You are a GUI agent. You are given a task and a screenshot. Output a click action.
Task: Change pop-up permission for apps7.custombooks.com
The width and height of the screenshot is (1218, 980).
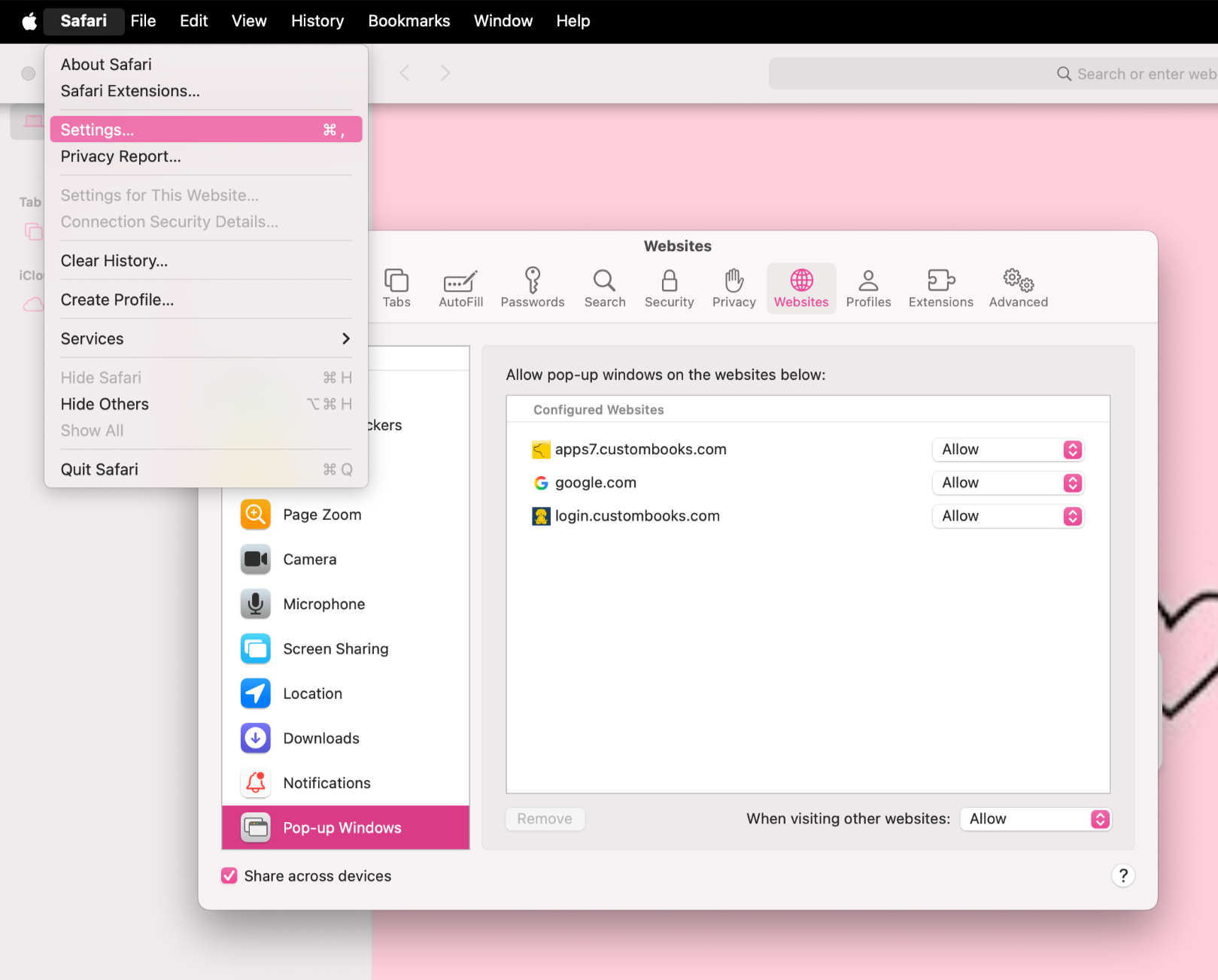click(x=1007, y=450)
